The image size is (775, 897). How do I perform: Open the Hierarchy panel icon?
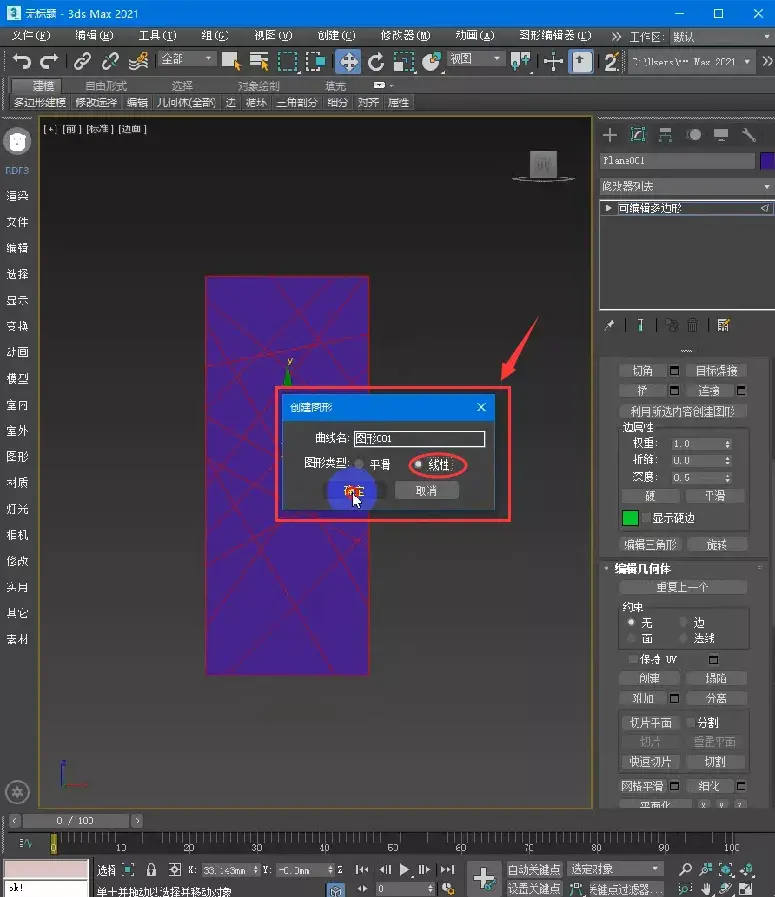pyautogui.click(x=664, y=135)
